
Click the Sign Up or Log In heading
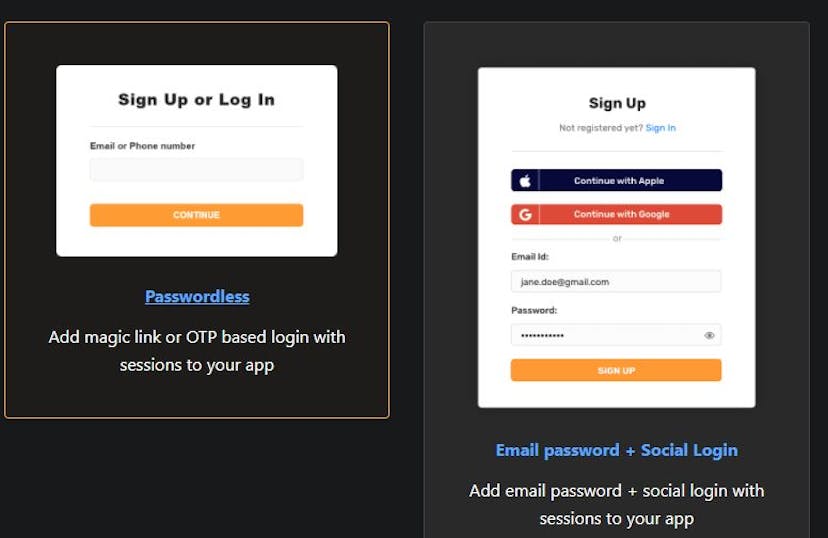pos(196,100)
